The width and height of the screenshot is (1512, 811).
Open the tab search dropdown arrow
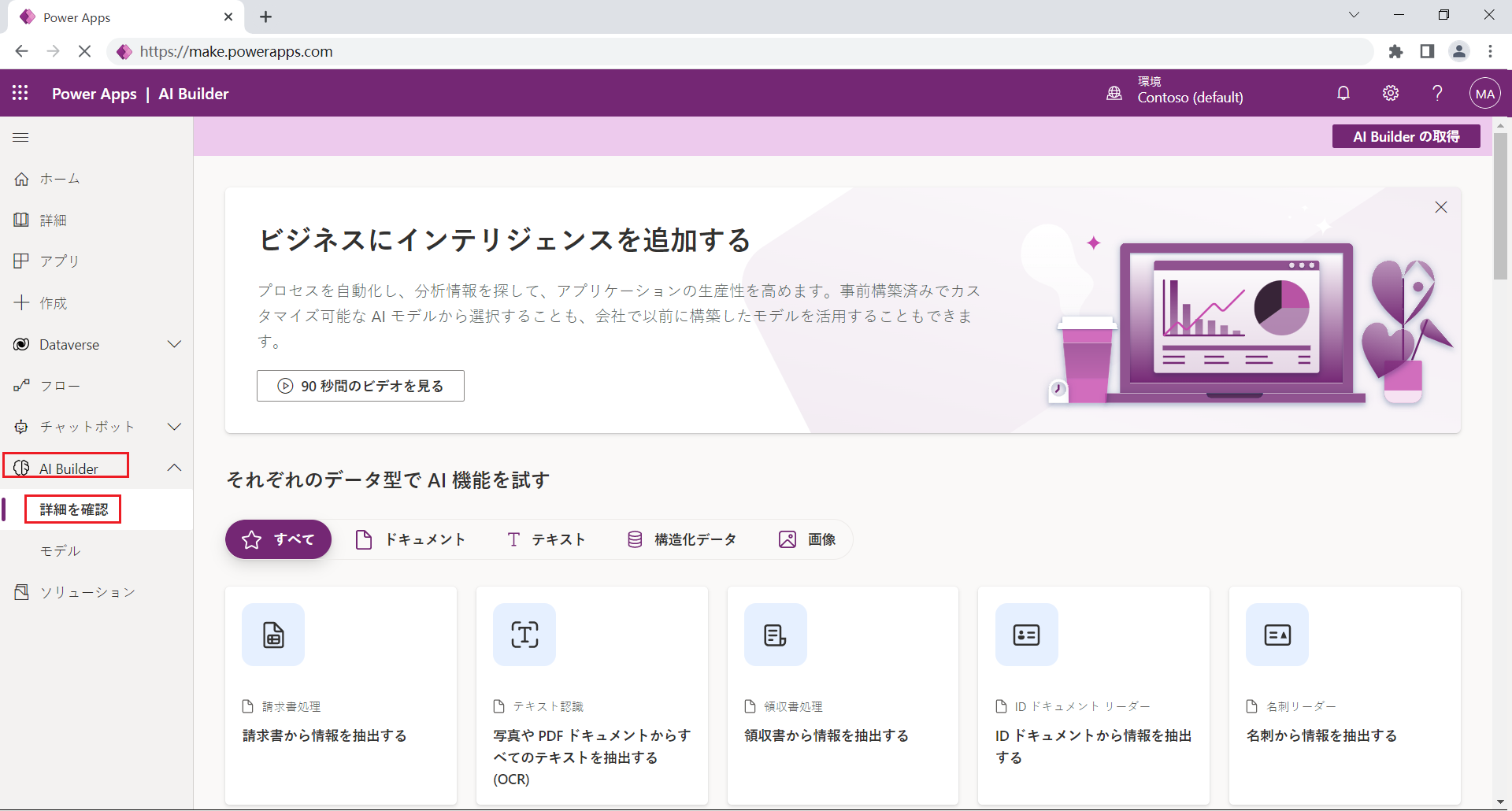tap(1354, 15)
